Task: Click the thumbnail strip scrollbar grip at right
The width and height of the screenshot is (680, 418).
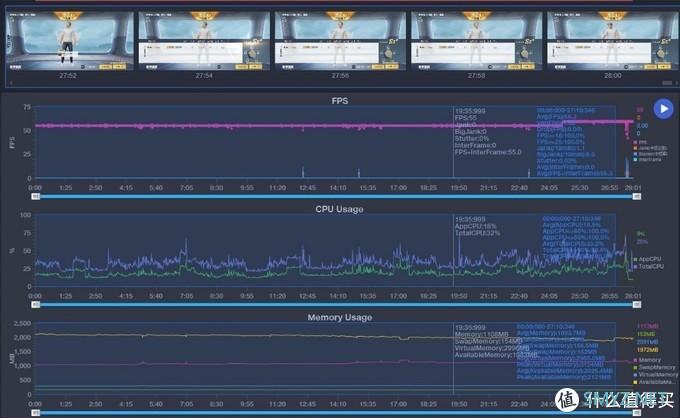Action: [x=667, y=83]
